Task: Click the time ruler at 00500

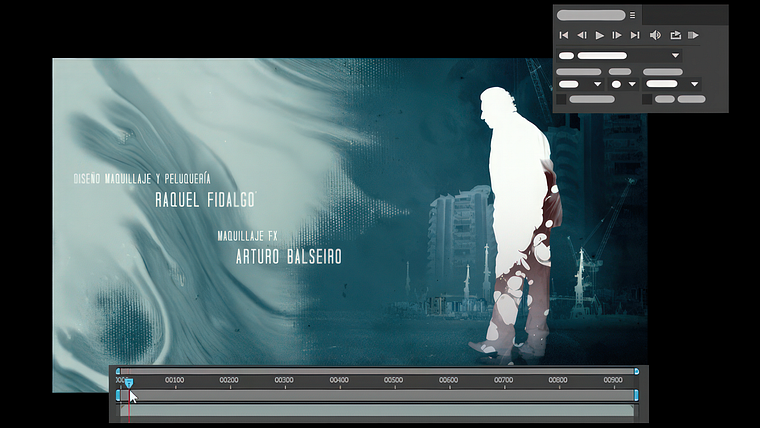Action: 394,380
